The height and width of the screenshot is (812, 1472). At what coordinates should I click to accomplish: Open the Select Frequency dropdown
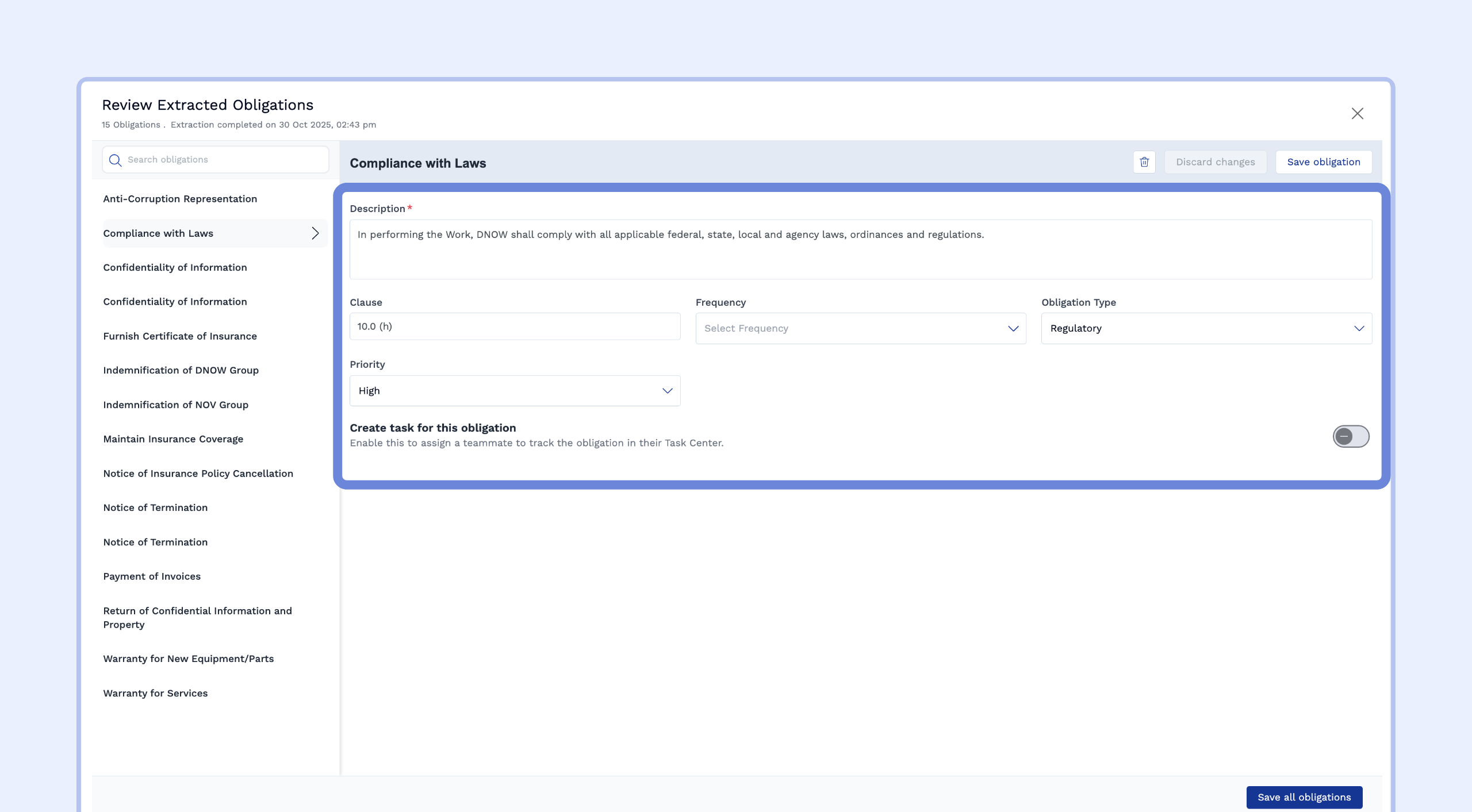pos(860,329)
